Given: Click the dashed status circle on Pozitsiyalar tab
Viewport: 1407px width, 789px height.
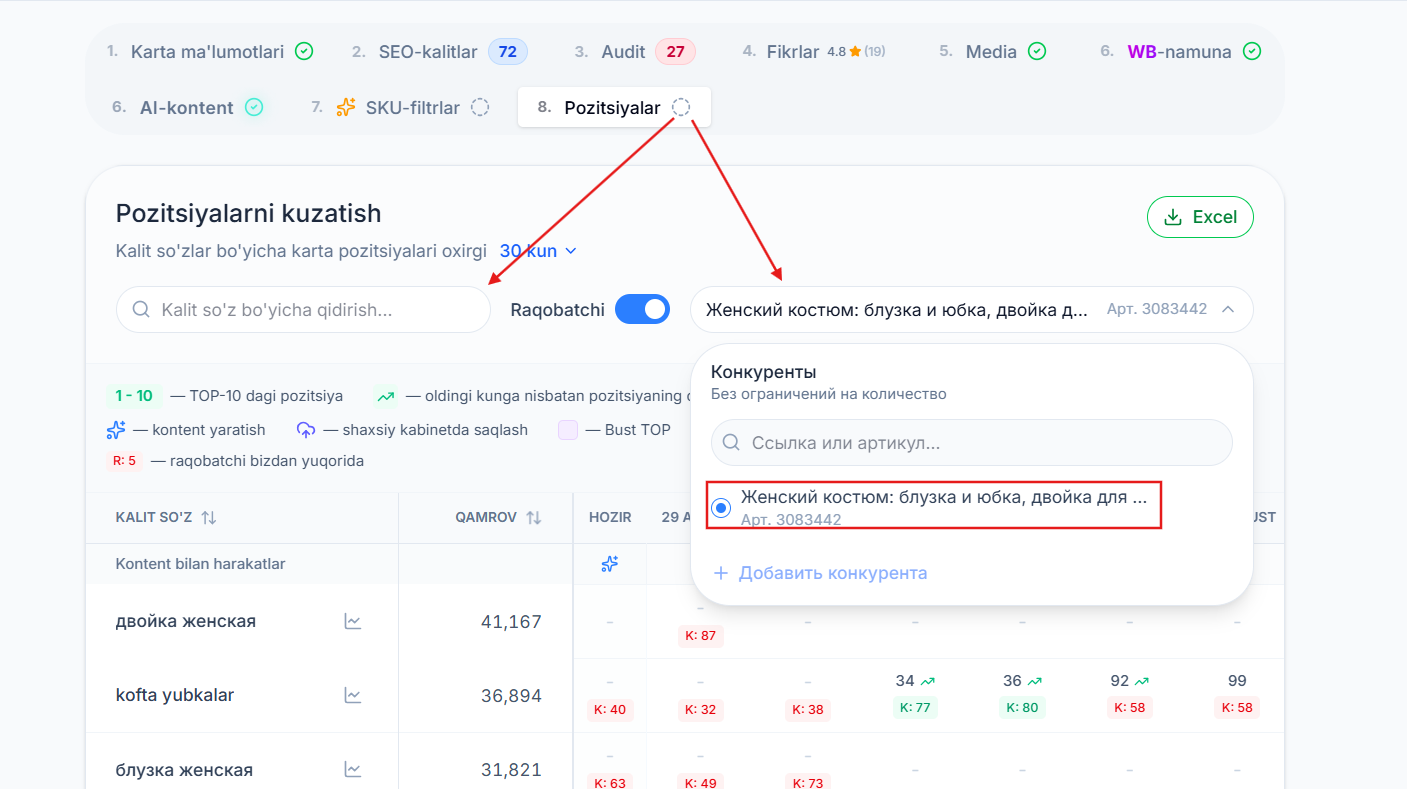Looking at the screenshot, I should (x=681, y=107).
